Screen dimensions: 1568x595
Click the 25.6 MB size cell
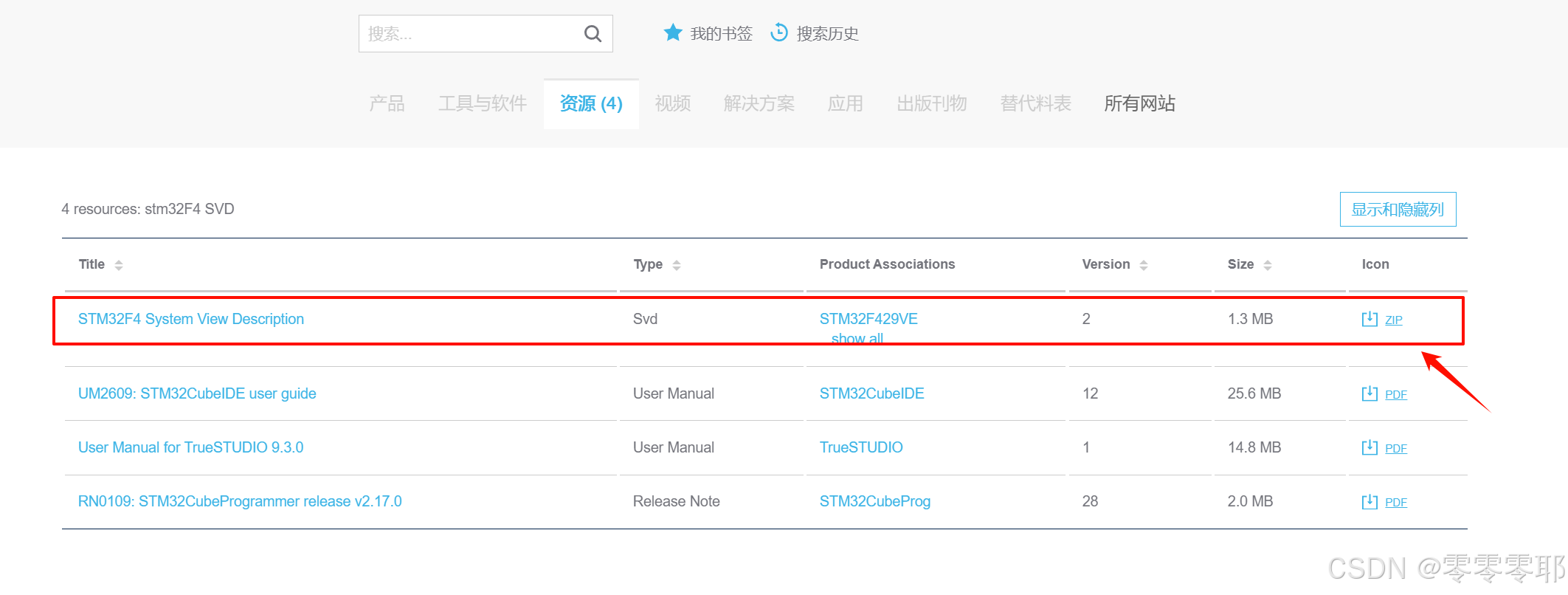pyautogui.click(x=1254, y=393)
